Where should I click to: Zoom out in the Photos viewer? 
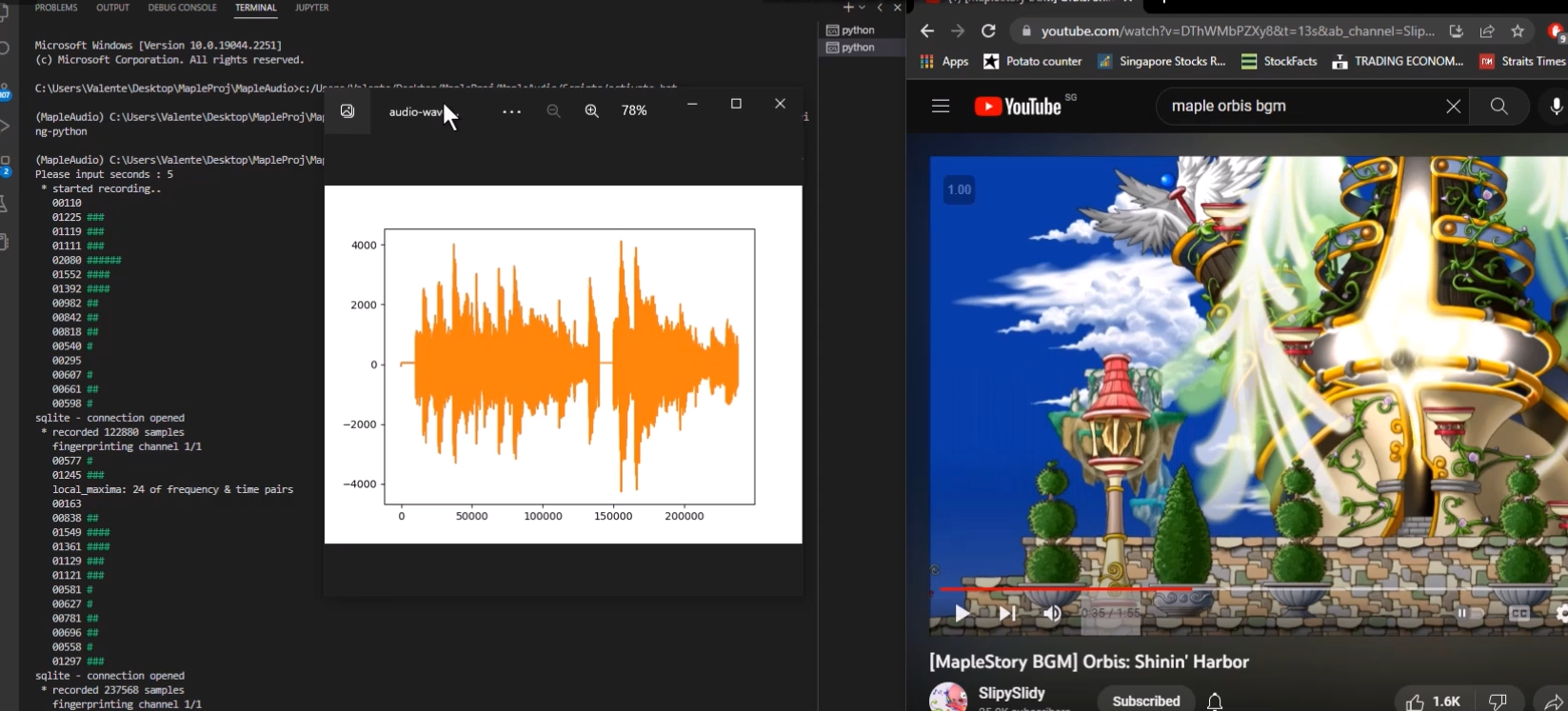(553, 111)
